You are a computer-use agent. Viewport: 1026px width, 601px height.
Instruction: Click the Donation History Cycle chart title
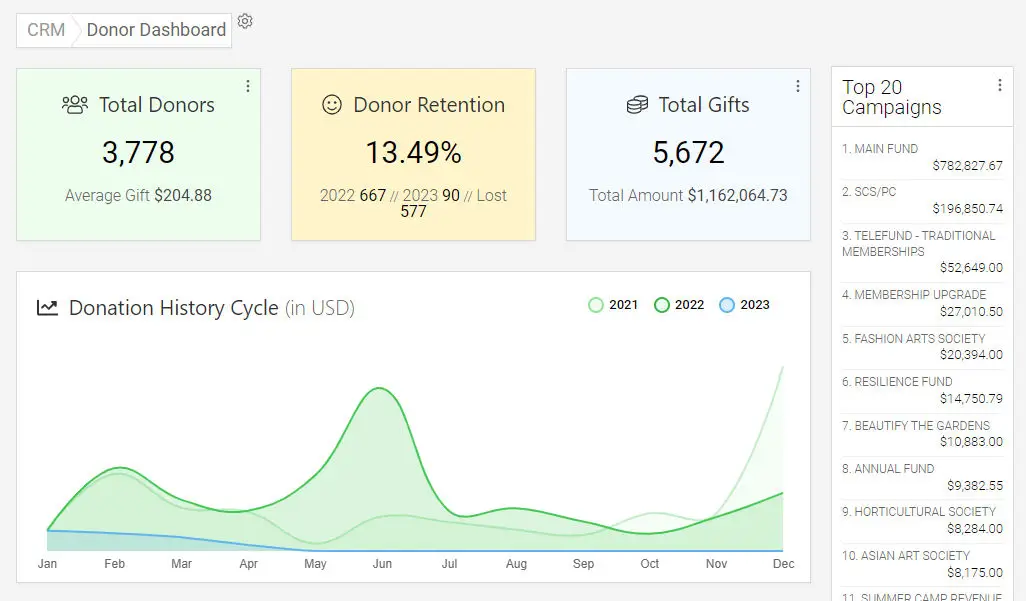click(212, 308)
